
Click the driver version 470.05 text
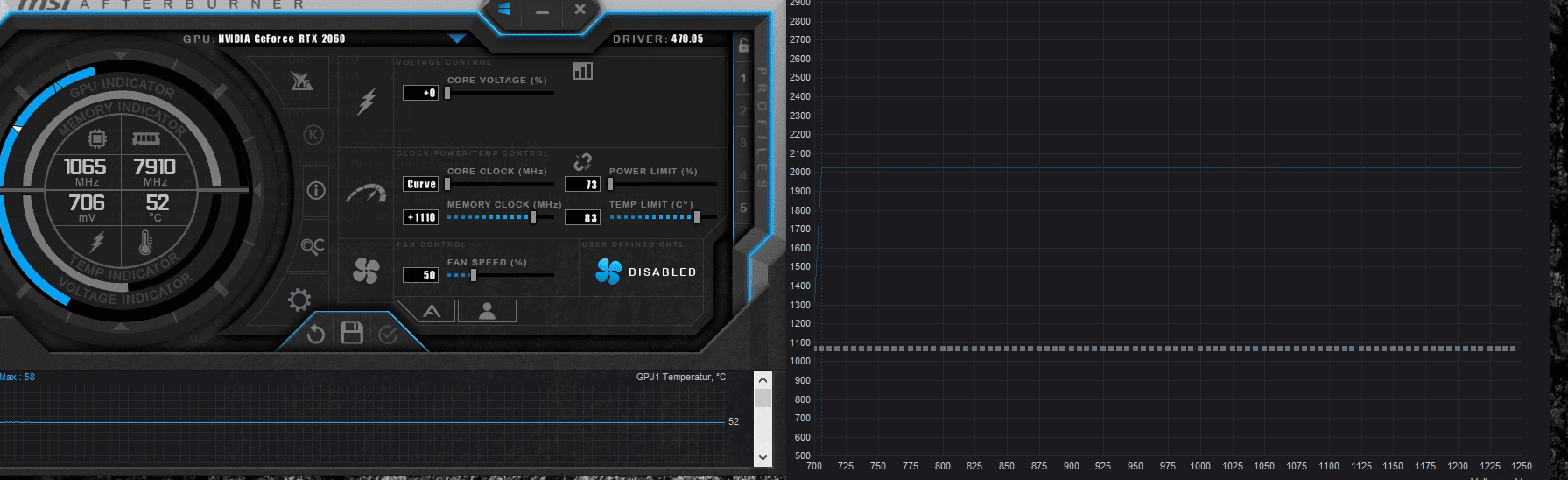pos(687,39)
